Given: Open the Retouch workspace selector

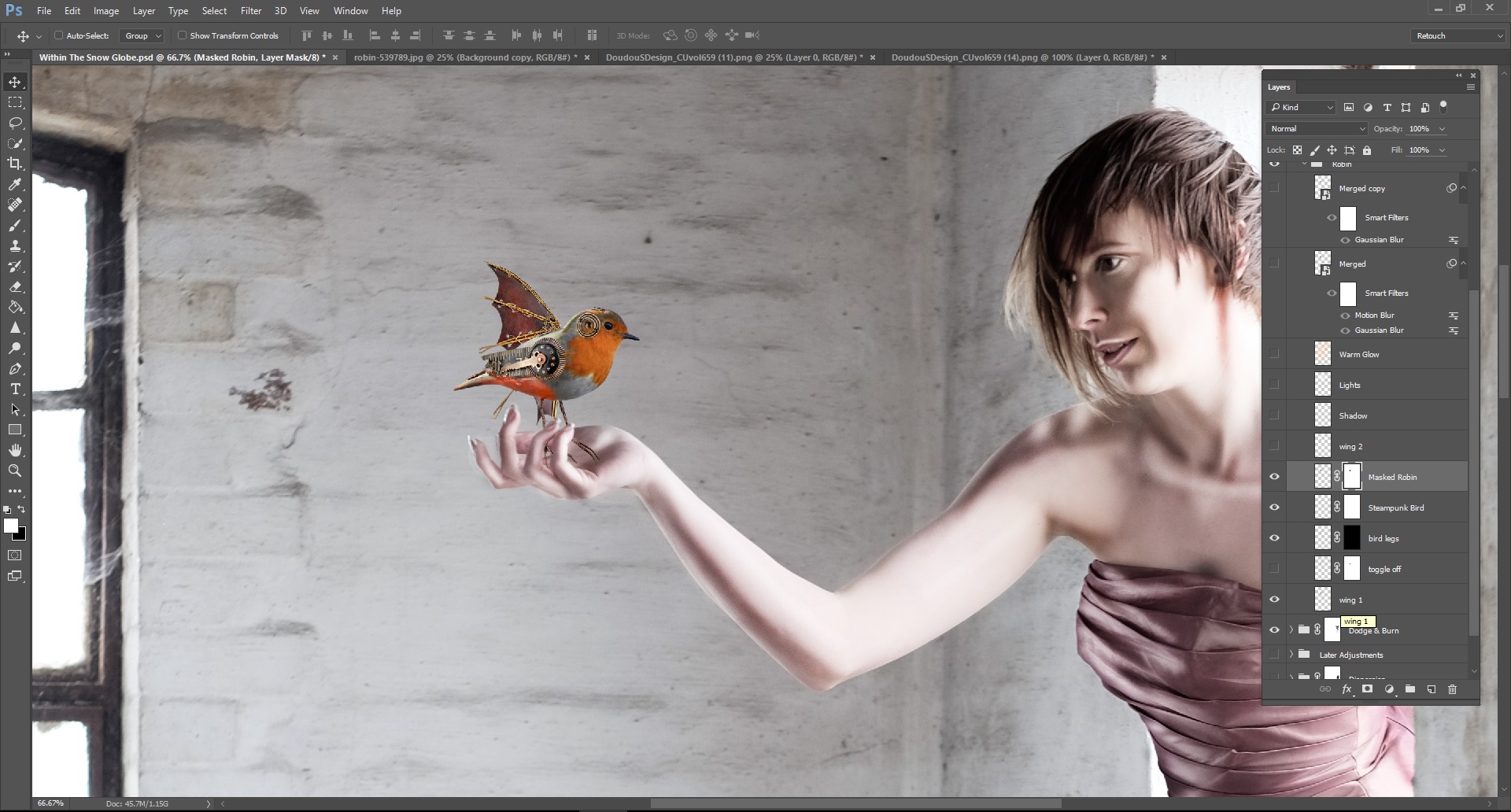Looking at the screenshot, I should [x=1456, y=35].
